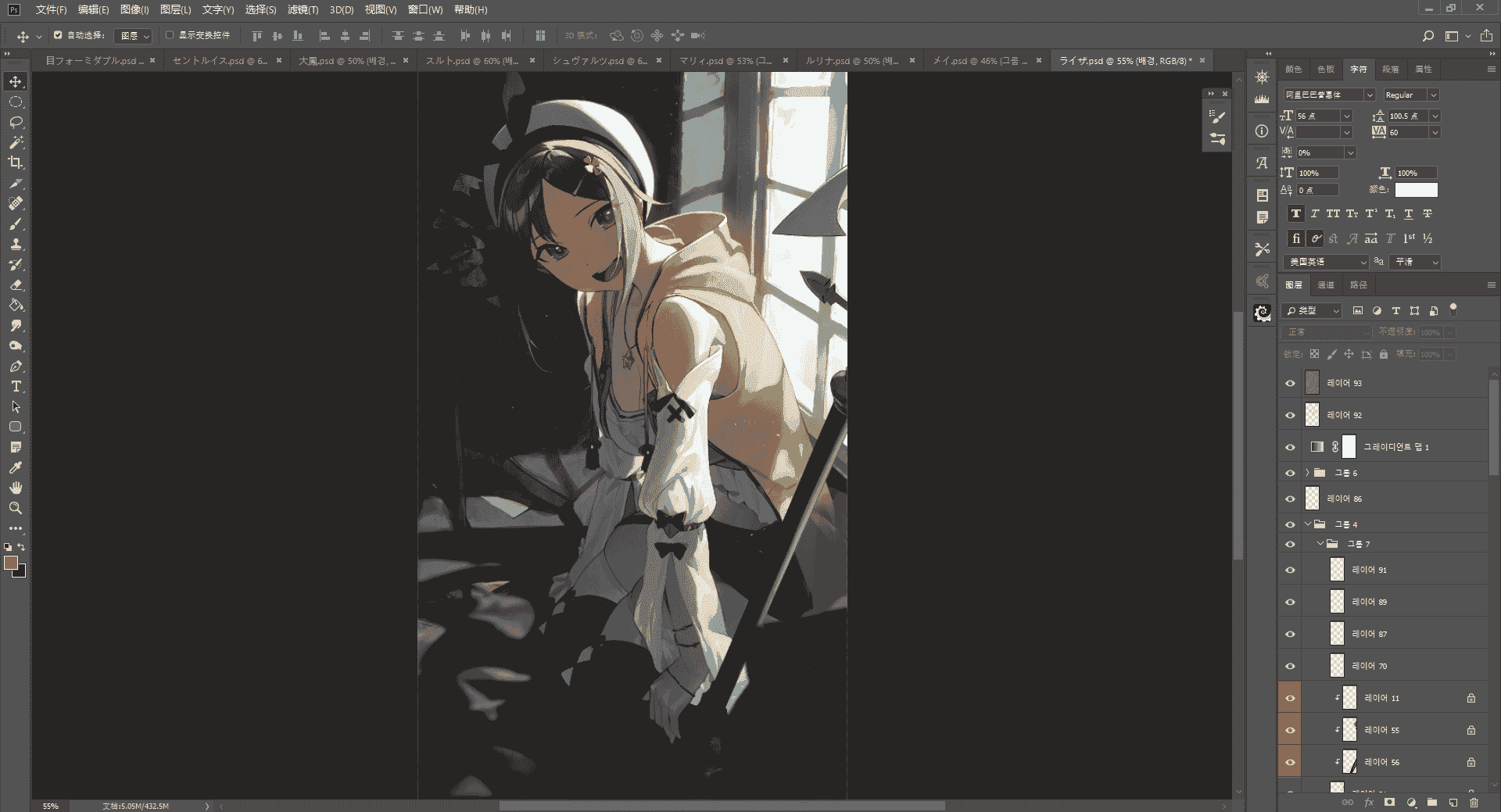The image size is (1501, 812).
Task: Click the text color swatch
Action: coord(1416,190)
